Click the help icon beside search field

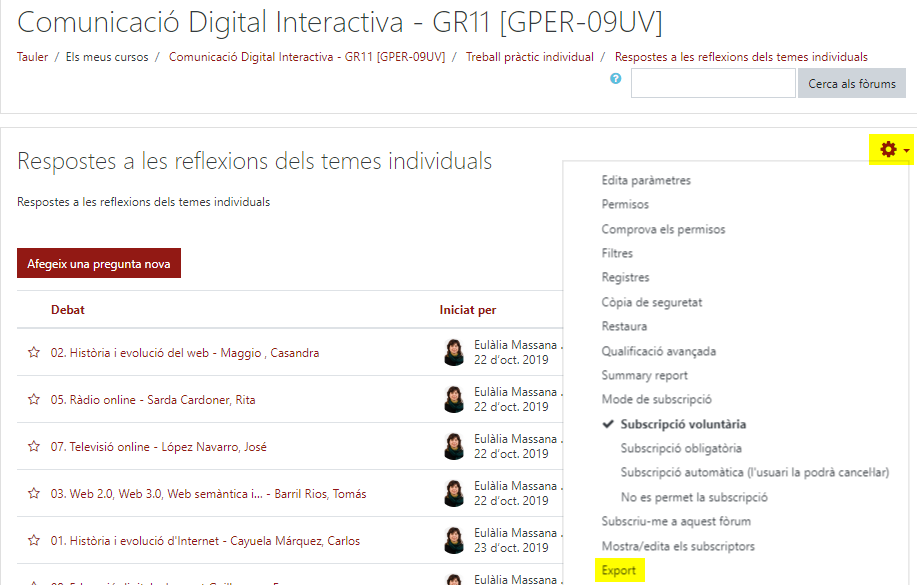[616, 78]
